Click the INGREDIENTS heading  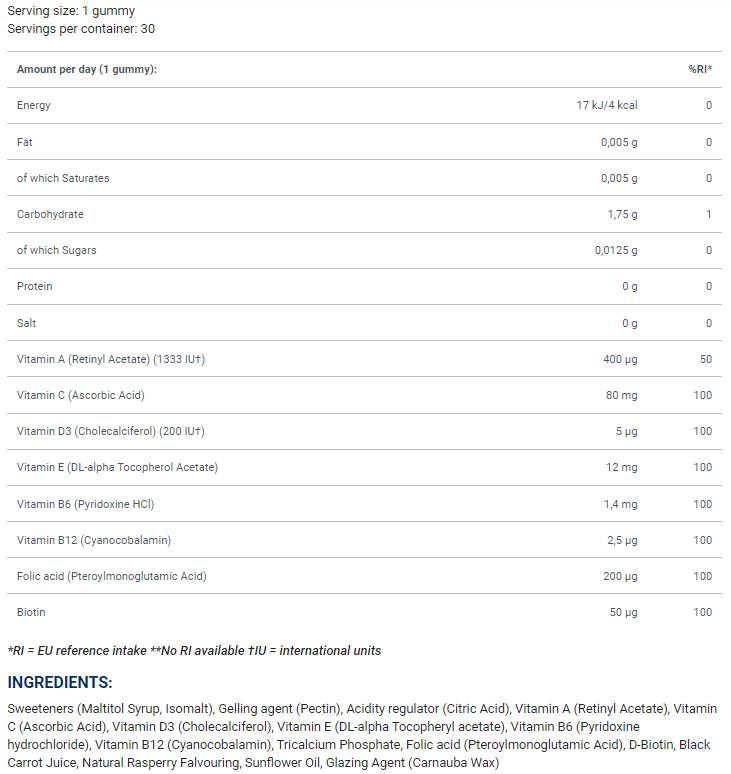(x=60, y=682)
